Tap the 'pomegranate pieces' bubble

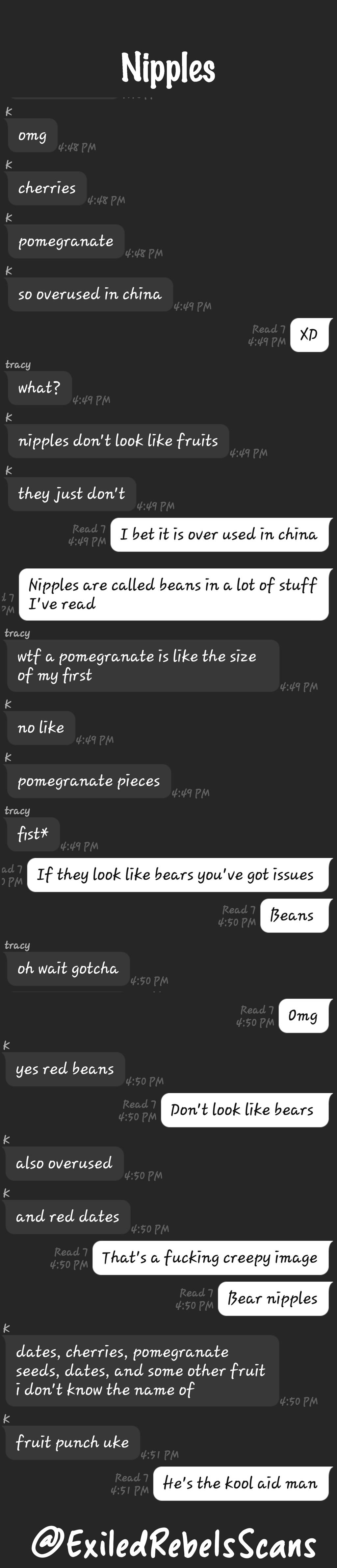[x=89, y=781]
